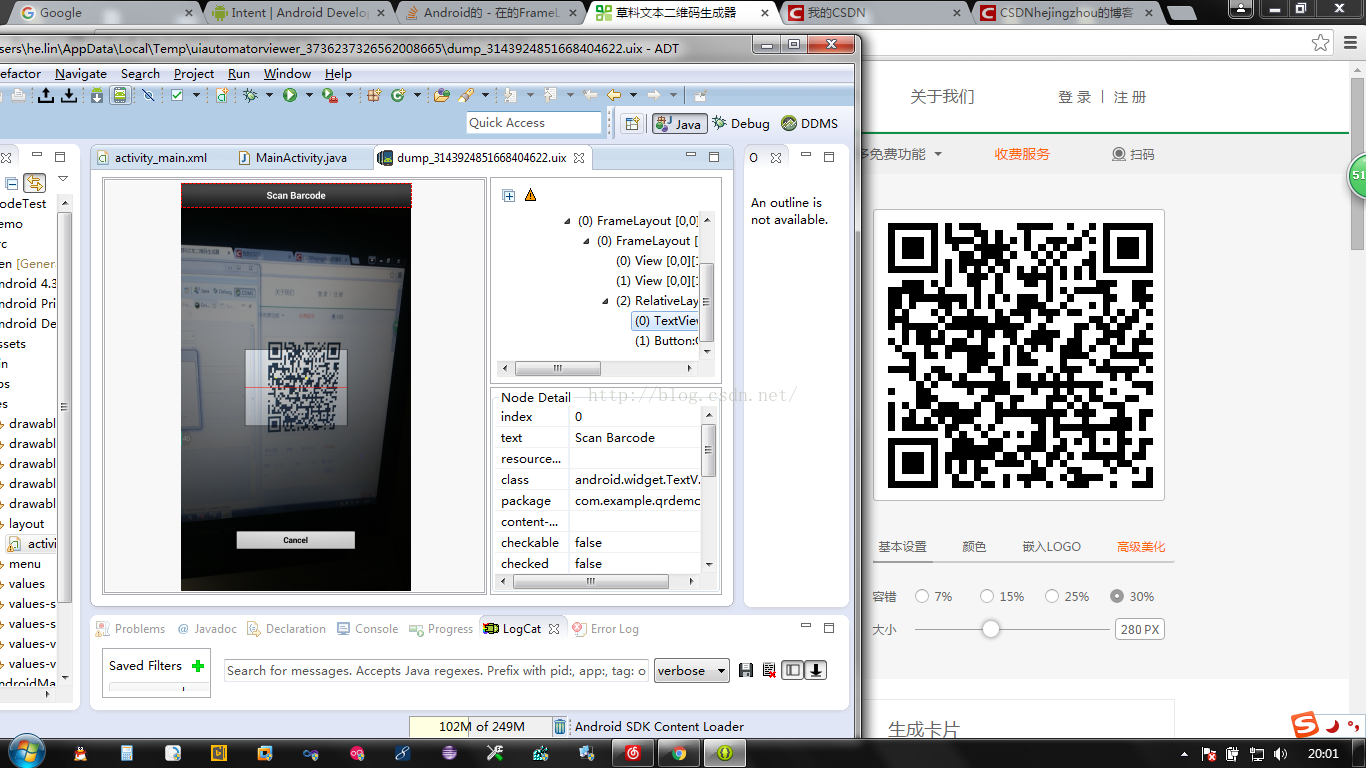Click the Open Perspective icon

[x=632, y=123]
